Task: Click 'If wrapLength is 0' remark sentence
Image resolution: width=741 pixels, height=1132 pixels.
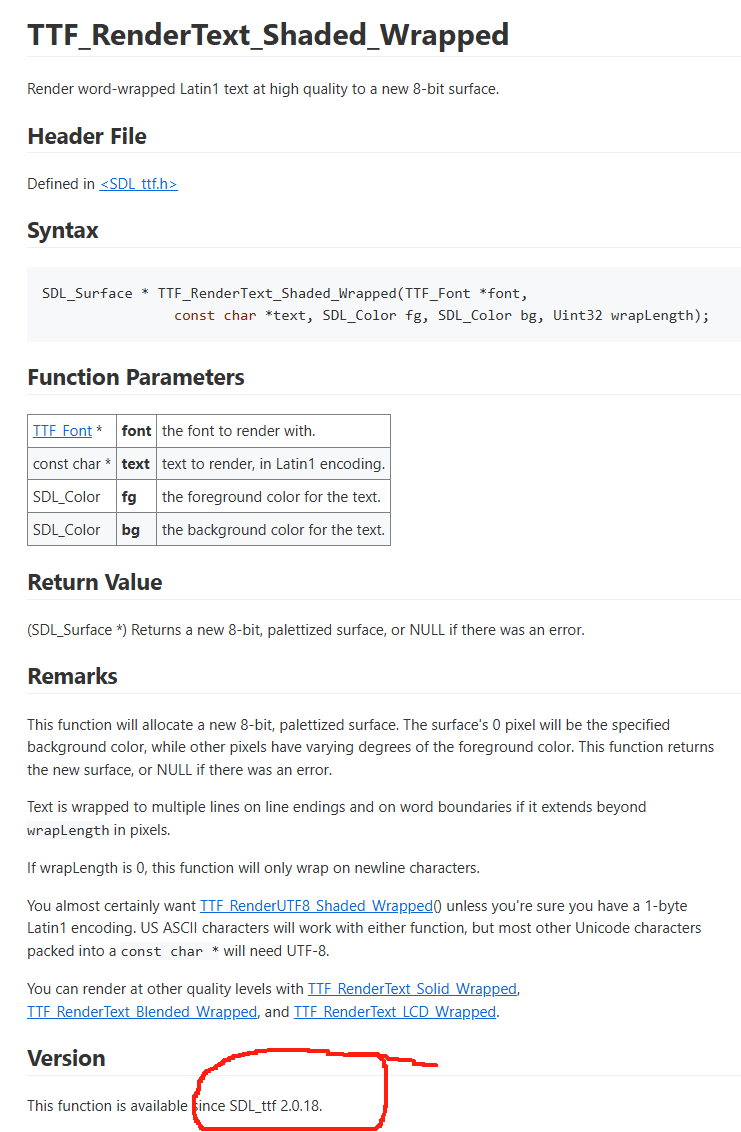Action: point(254,868)
